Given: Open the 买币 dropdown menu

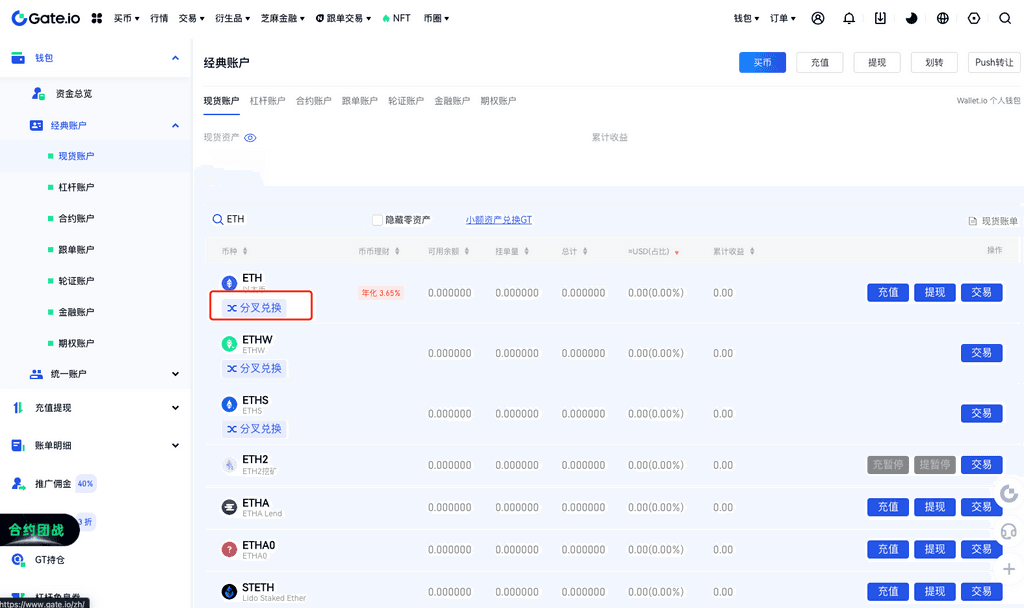Looking at the screenshot, I should [x=127, y=18].
